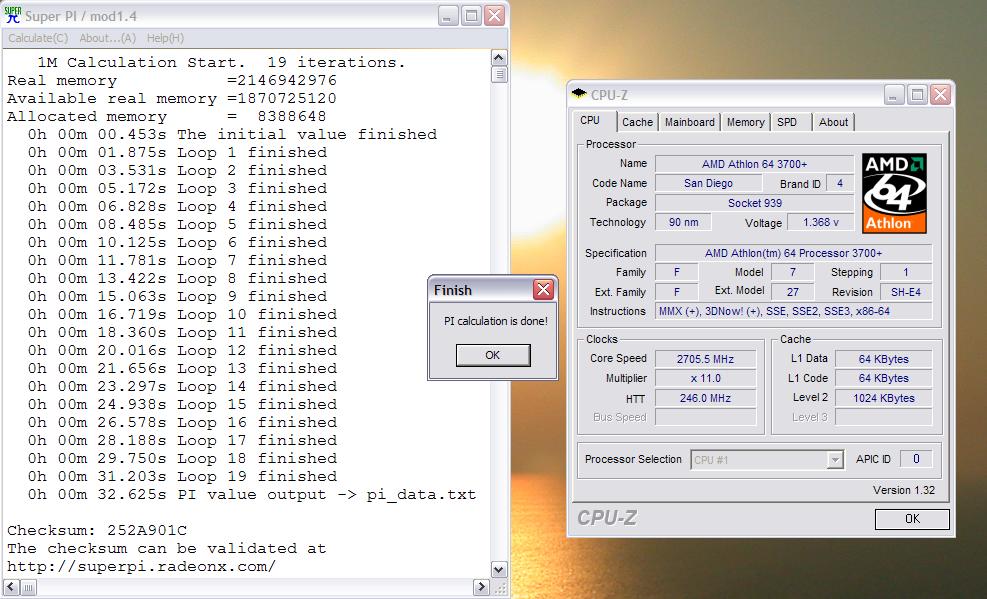Image resolution: width=987 pixels, height=599 pixels.
Task: Click the right arrow of Super PI horizontal scrollbar
Action: [x=482, y=587]
